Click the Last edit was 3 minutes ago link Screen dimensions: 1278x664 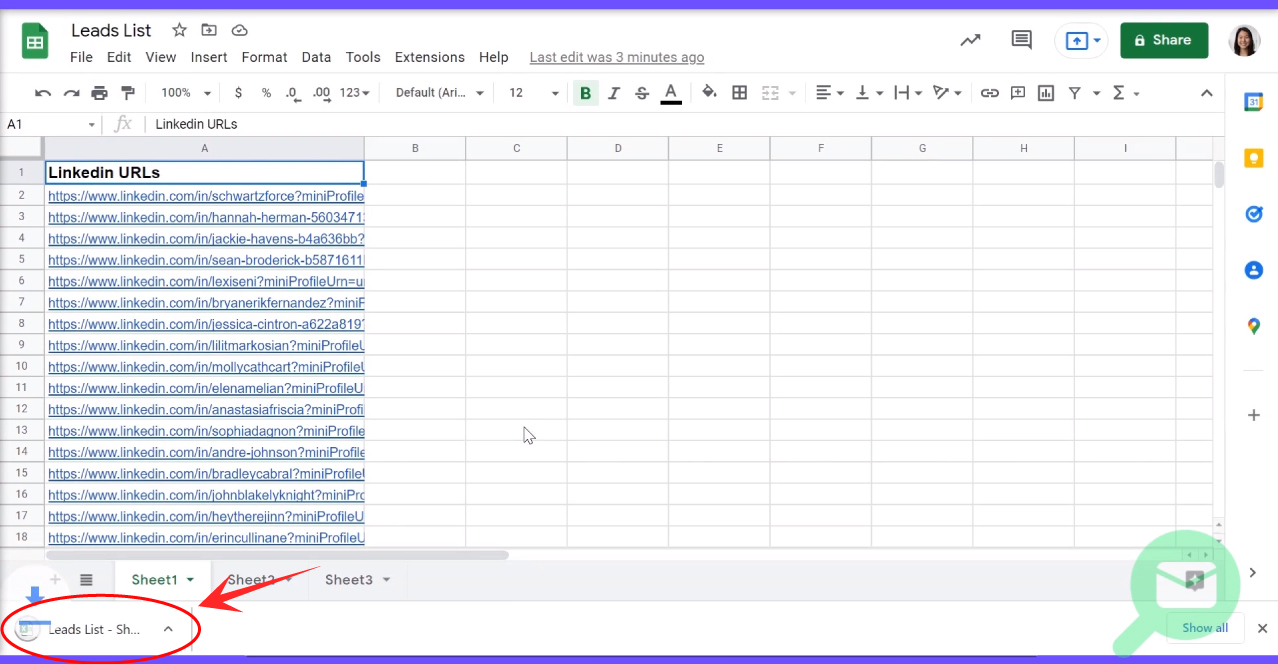[617, 57]
